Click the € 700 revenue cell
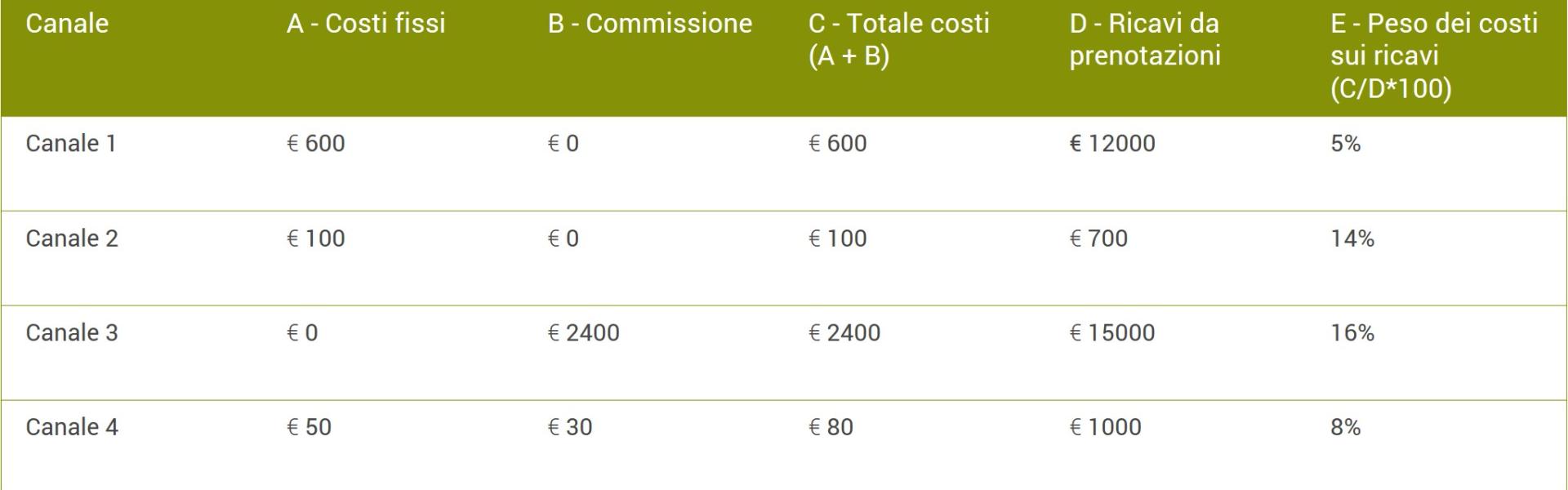The image size is (1568, 490). 1098,238
